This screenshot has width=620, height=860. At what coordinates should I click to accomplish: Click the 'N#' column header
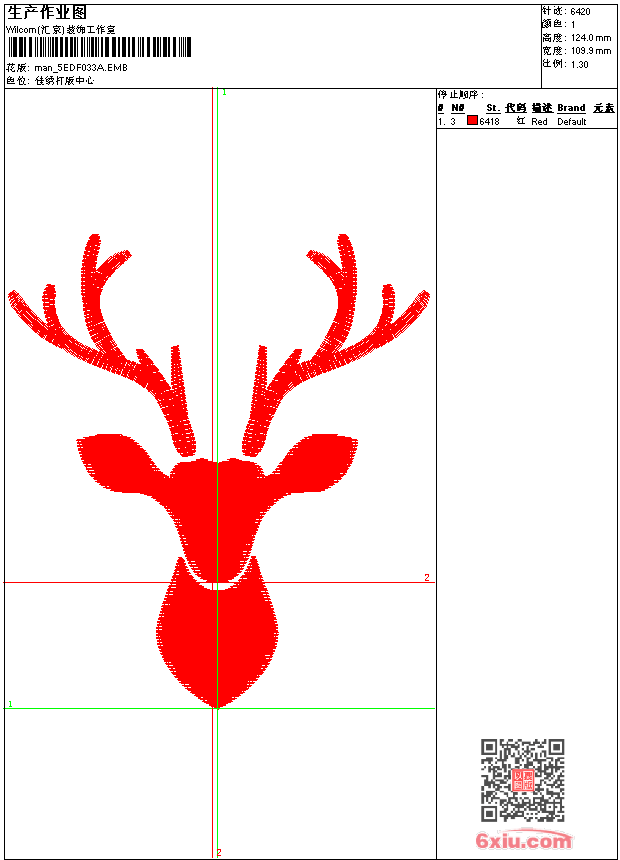click(x=458, y=108)
